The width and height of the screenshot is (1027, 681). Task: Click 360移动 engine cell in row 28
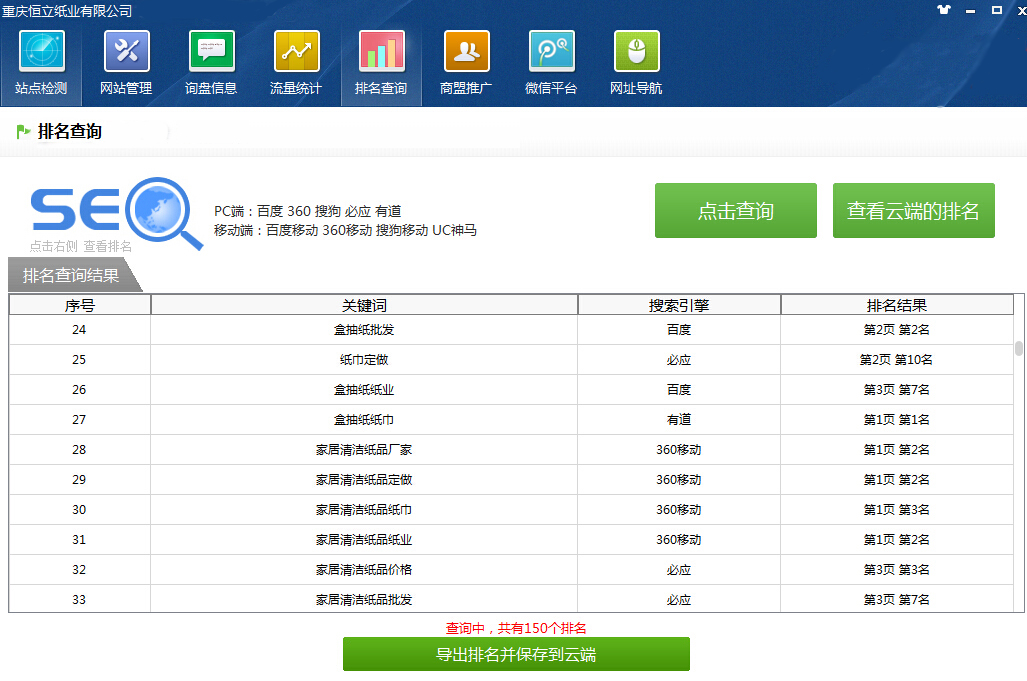[679, 450]
